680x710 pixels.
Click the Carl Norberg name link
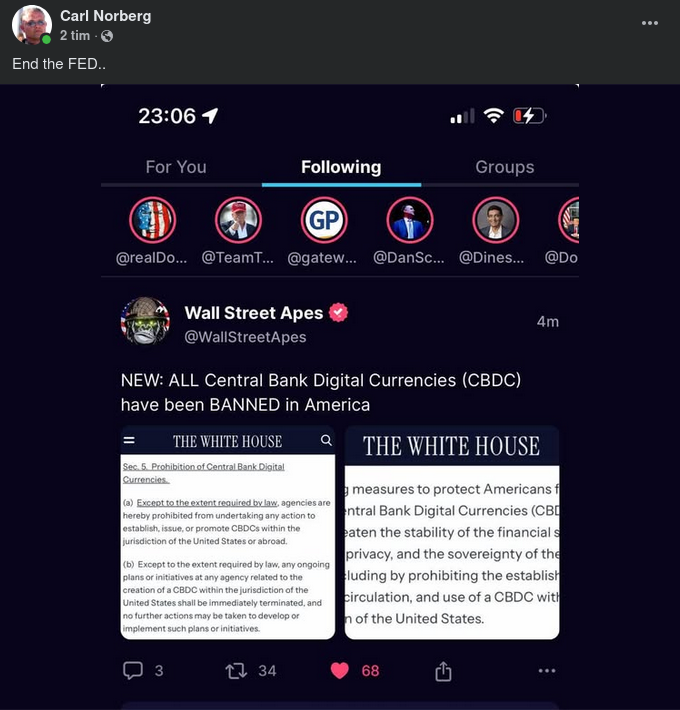pos(105,16)
